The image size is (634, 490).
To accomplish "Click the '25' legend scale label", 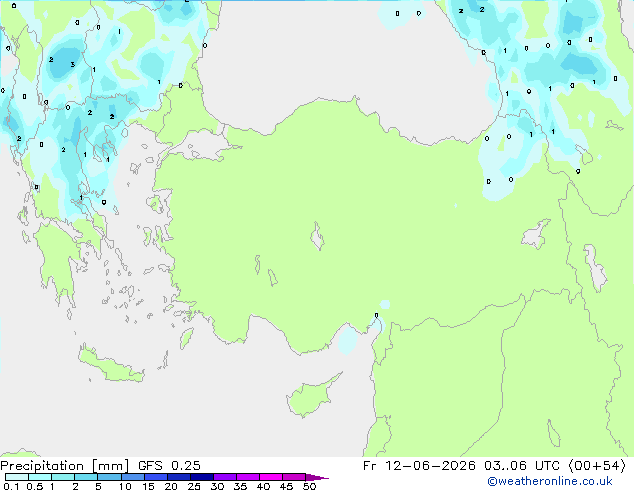I will (194, 486).
